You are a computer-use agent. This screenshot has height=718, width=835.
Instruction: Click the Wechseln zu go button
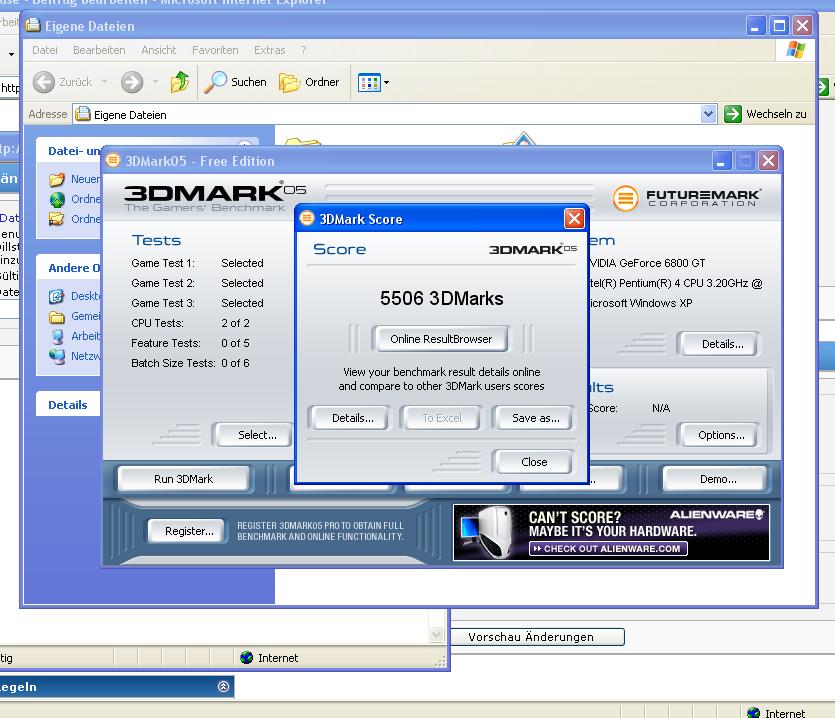pyautogui.click(x=765, y=114)
